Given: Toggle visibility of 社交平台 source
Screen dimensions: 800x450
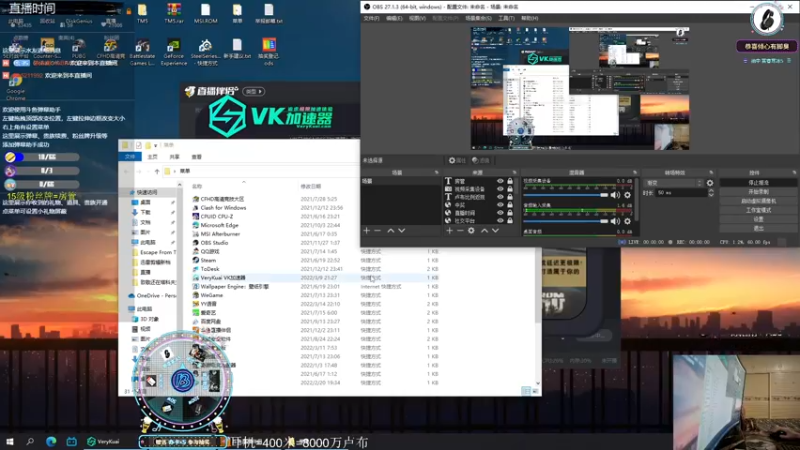Looking at the screenshot, I should pyautogui.click(x=500, y=220).
